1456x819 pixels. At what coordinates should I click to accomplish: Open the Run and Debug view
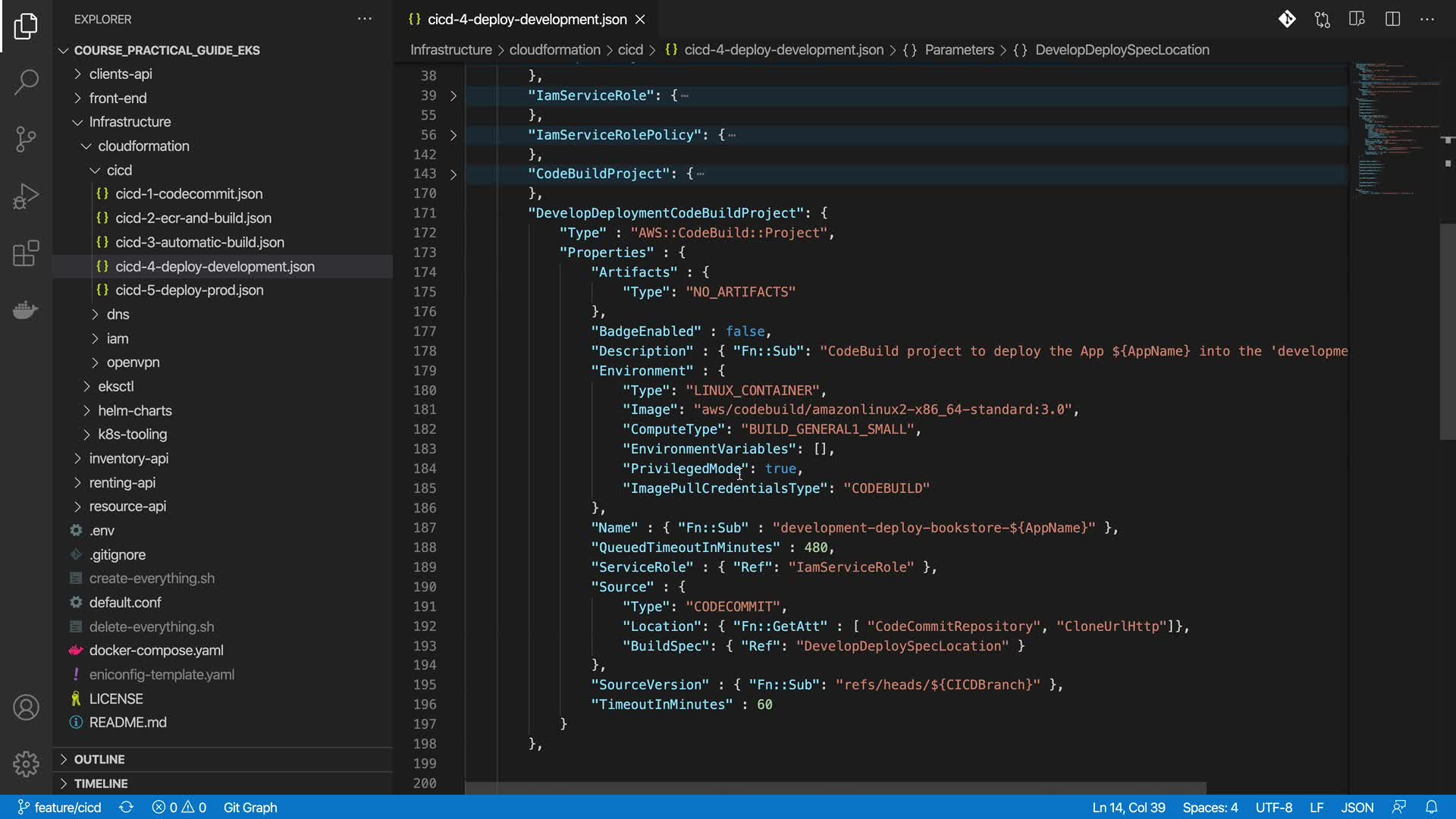tap(26, 196)
